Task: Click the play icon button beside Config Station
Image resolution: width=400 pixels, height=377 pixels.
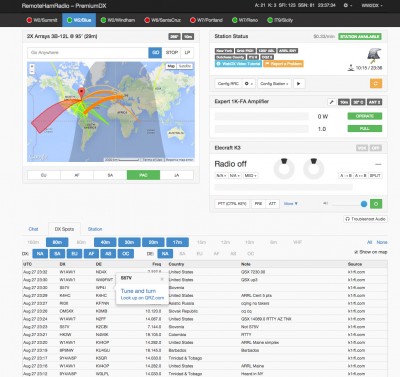Action: [299, 84]
